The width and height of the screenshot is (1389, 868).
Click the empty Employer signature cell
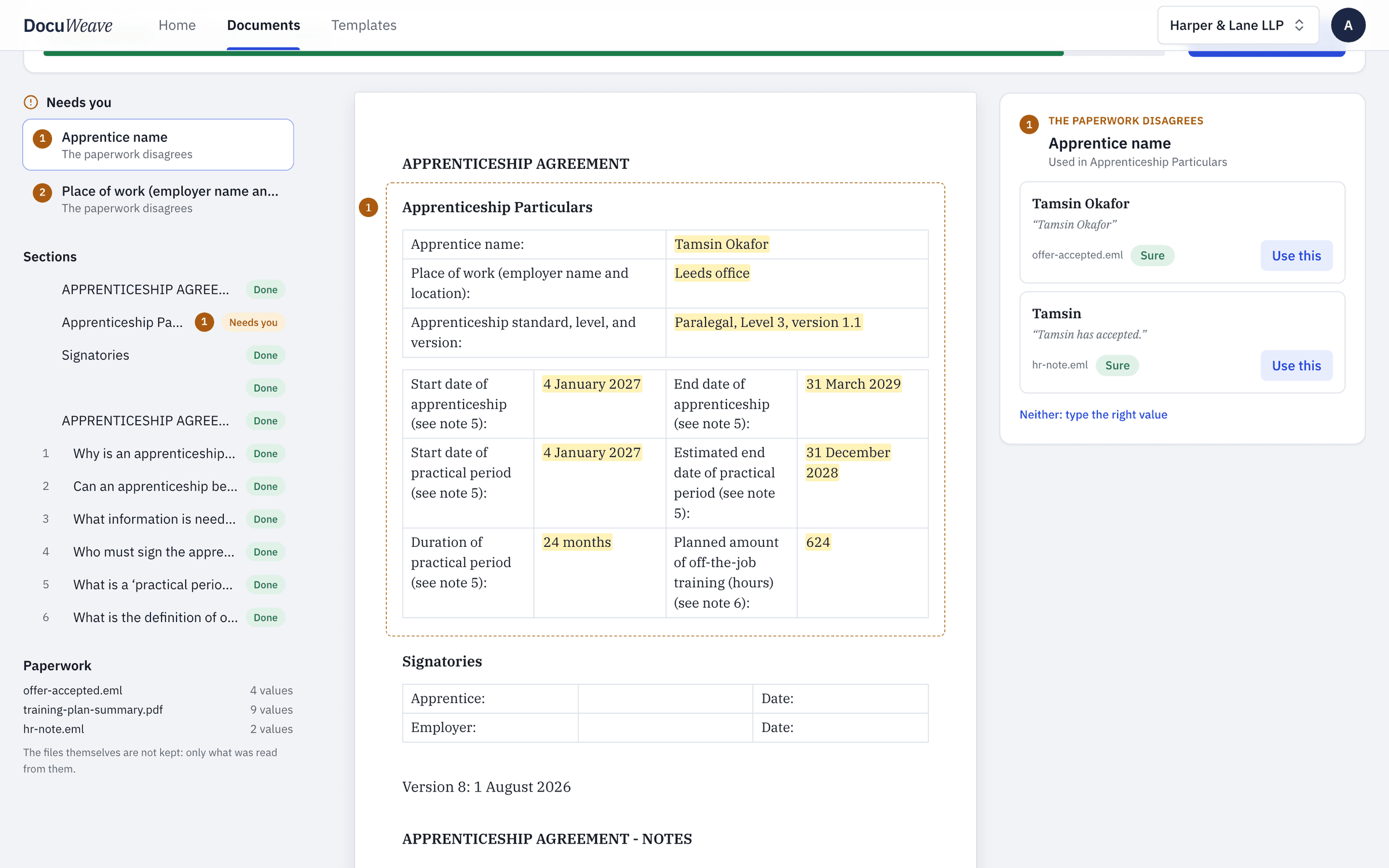pyautogui.click(x=665, y=727)
